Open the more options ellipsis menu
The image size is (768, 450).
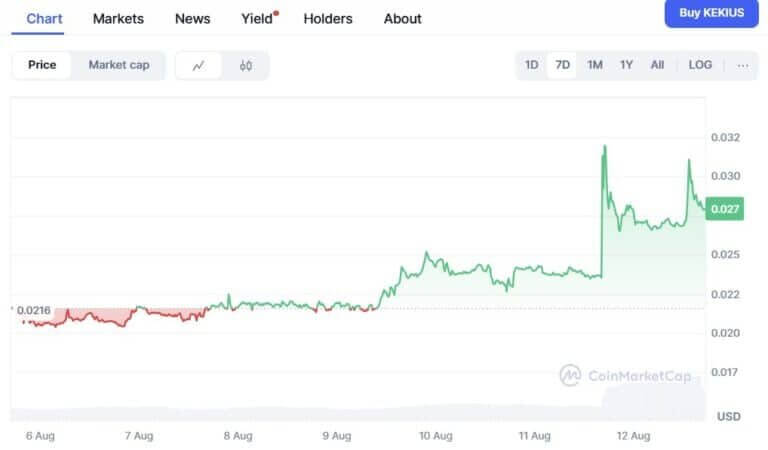(x=742, y=65)
